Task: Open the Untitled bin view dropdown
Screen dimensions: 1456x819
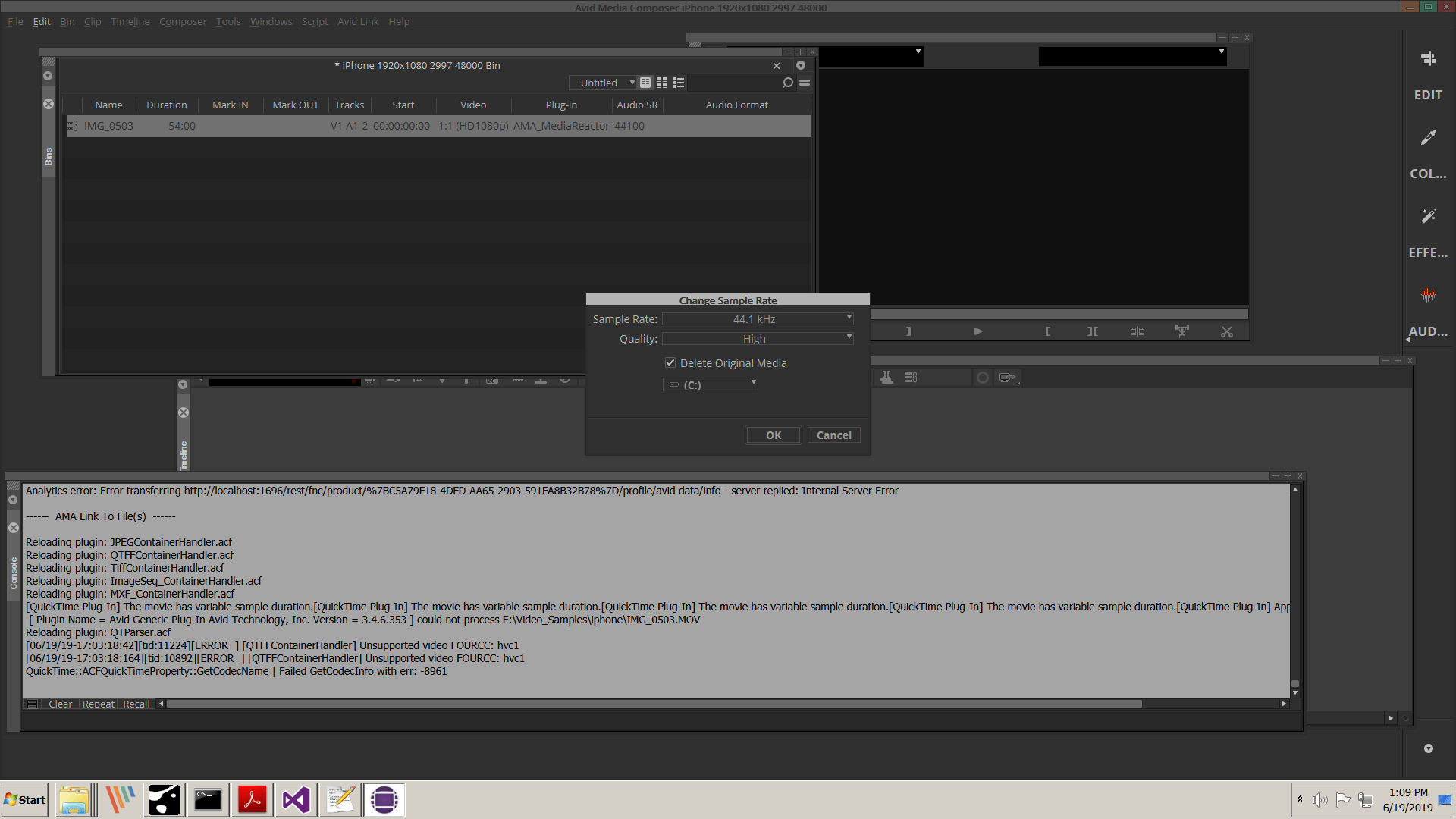Action: [x=602, y=83]
